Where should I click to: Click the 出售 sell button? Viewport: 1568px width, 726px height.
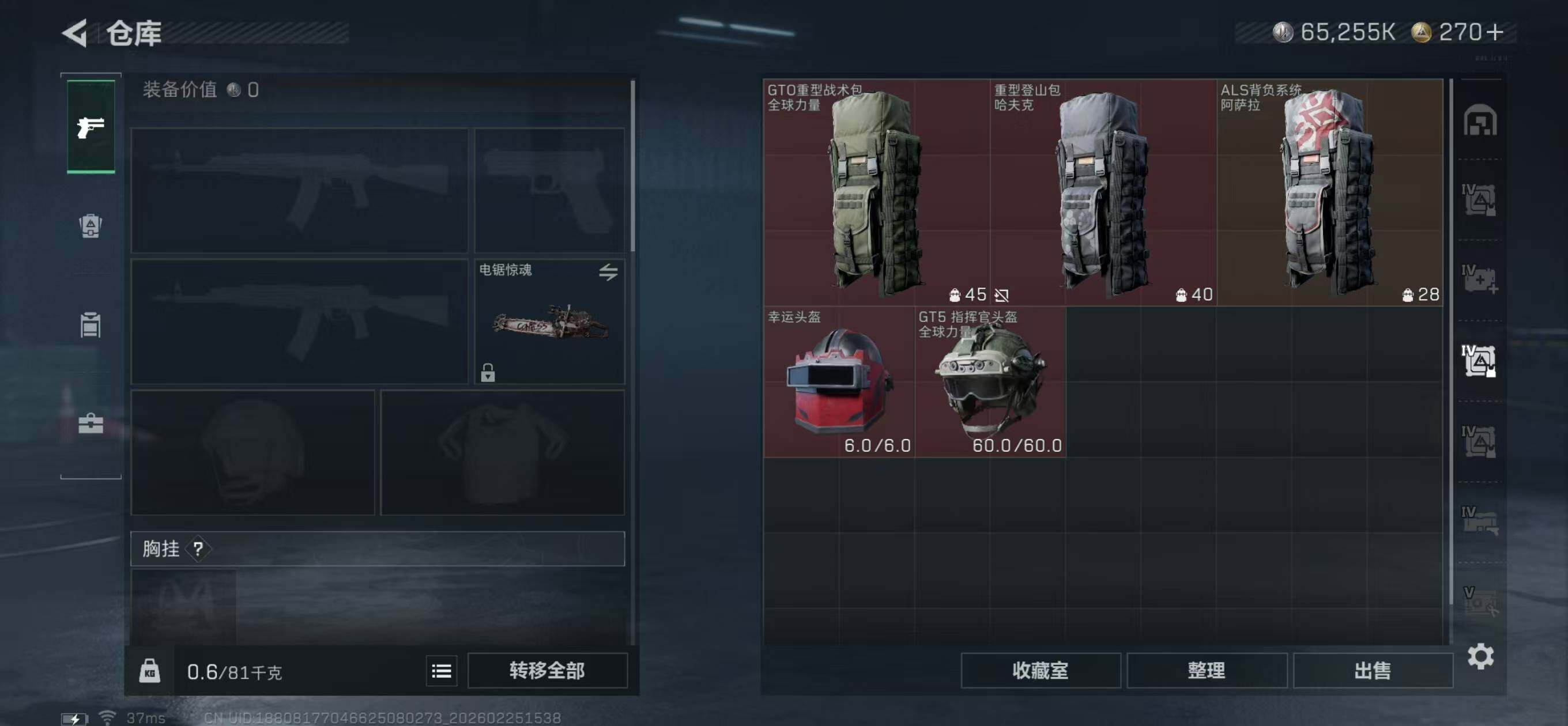[1373, 671]
